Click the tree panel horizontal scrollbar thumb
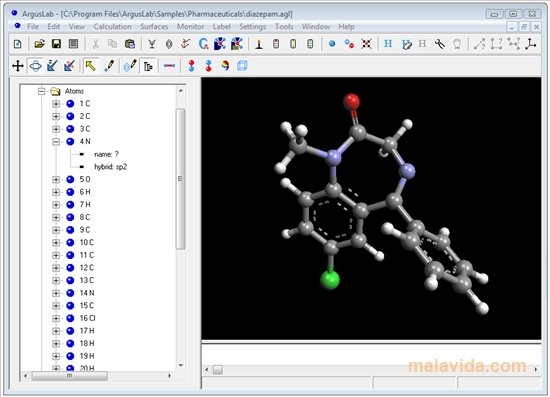This screenshot has height=397, width=550. pos(69,376)
